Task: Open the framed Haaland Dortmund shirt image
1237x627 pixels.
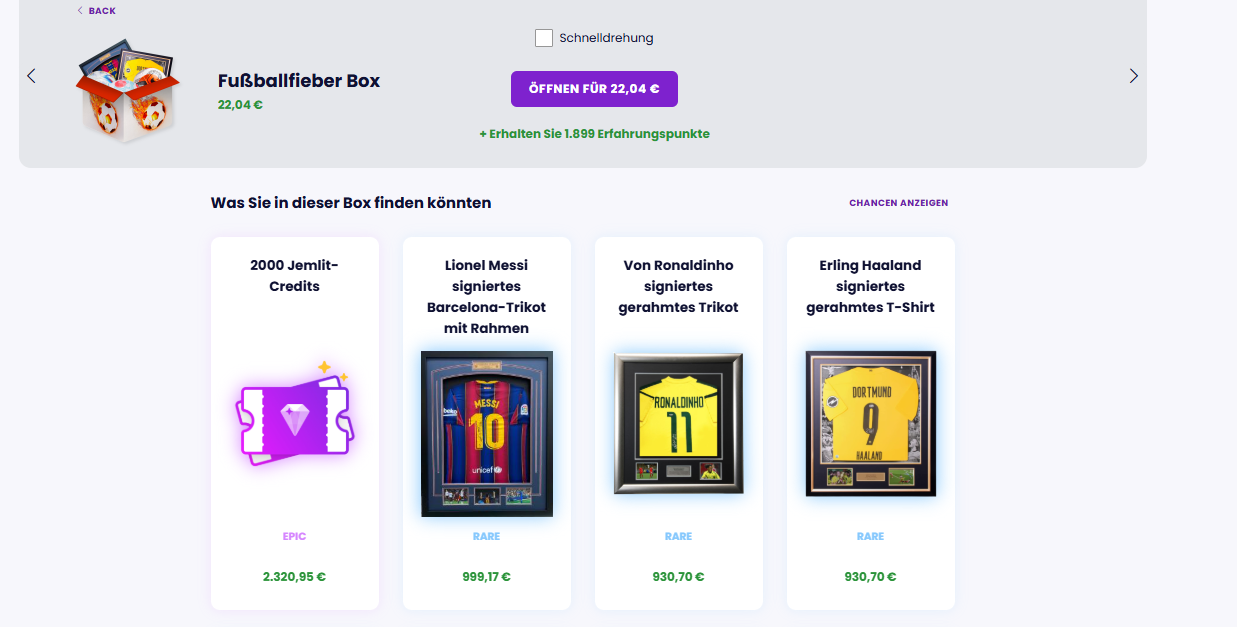Action: [870, 423]
